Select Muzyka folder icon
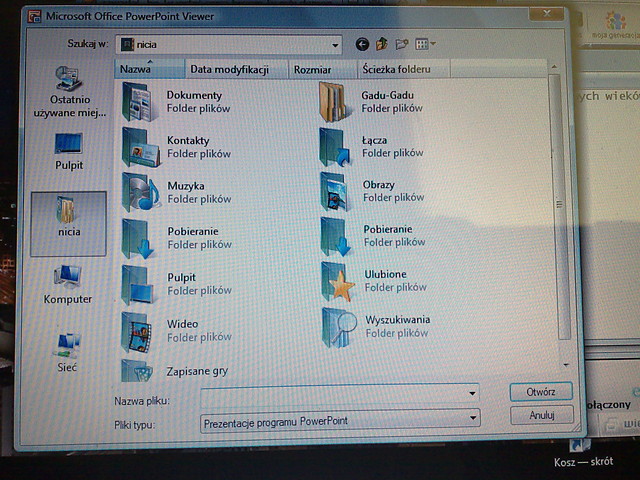 140,192
